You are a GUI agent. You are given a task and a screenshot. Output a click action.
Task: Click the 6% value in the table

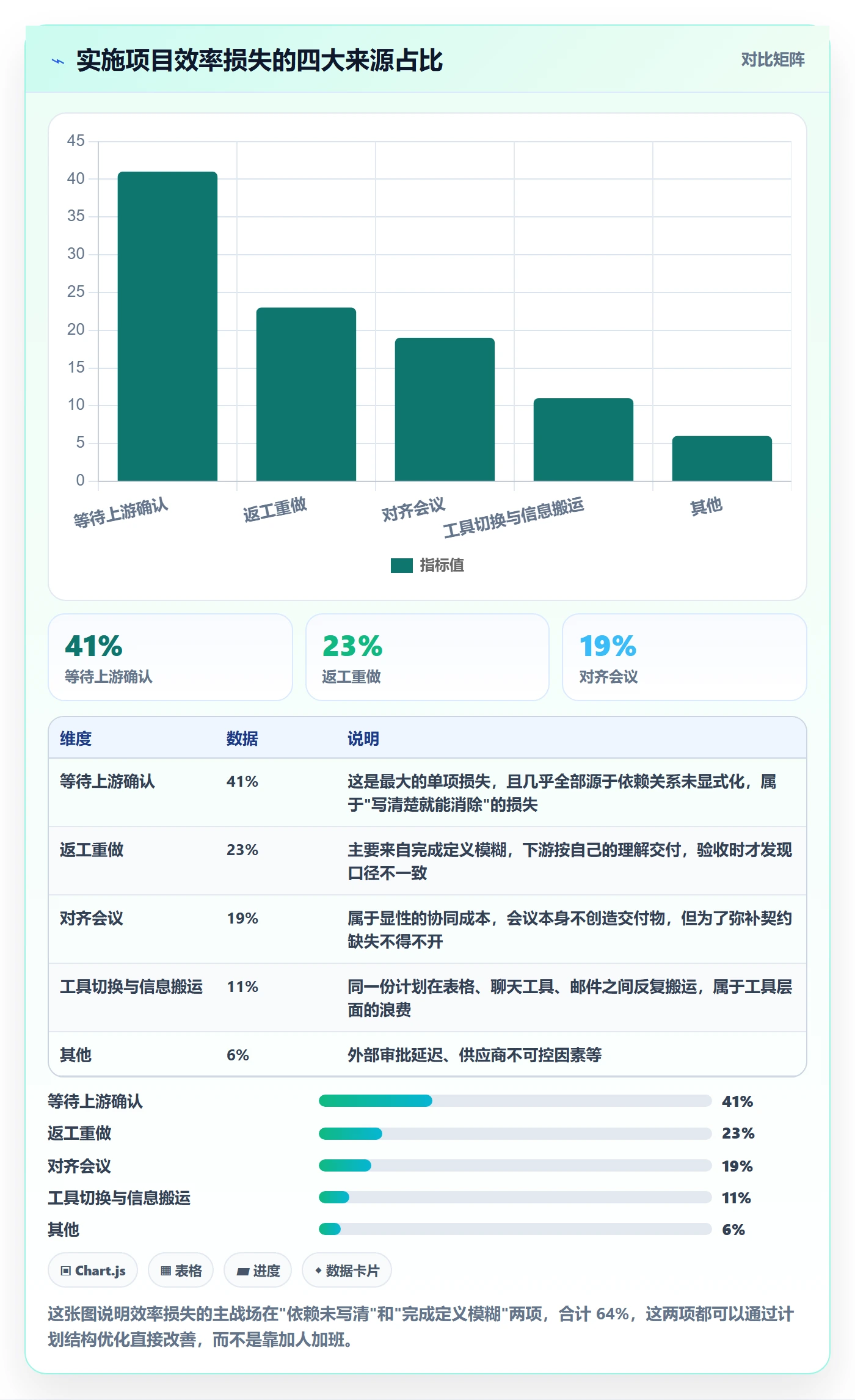point(238,1055)
